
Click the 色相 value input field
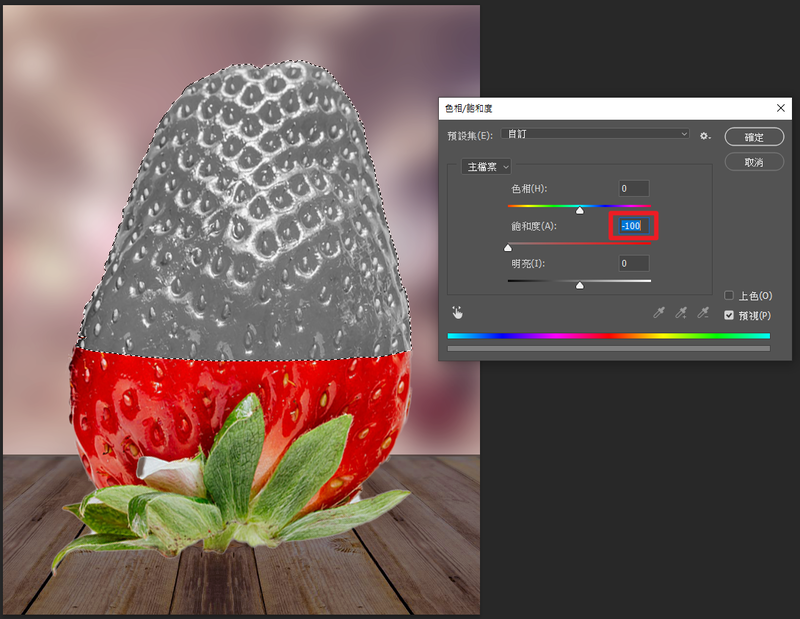633,188
